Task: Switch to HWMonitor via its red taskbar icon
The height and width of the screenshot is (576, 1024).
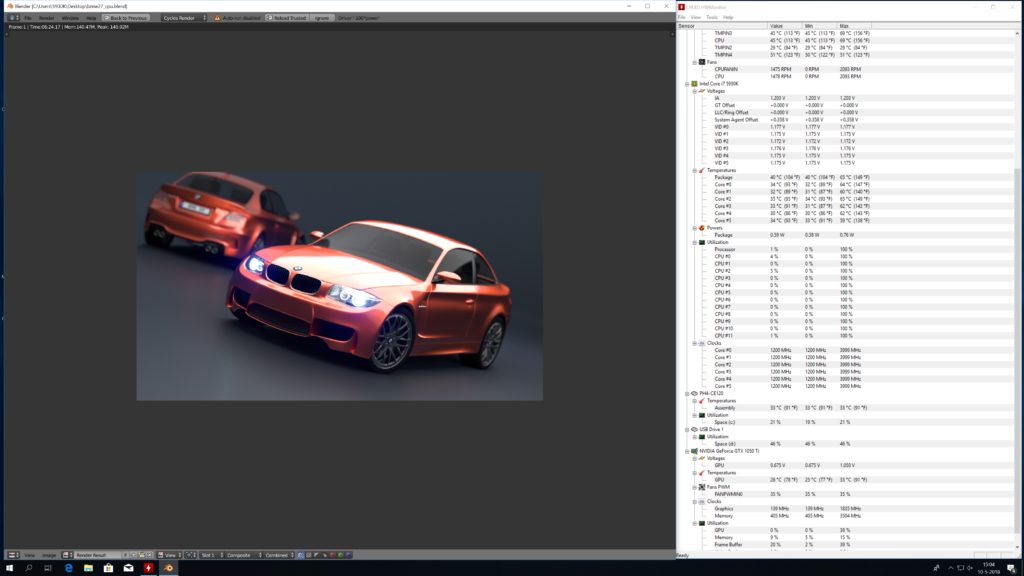Action: click(148, 568)
